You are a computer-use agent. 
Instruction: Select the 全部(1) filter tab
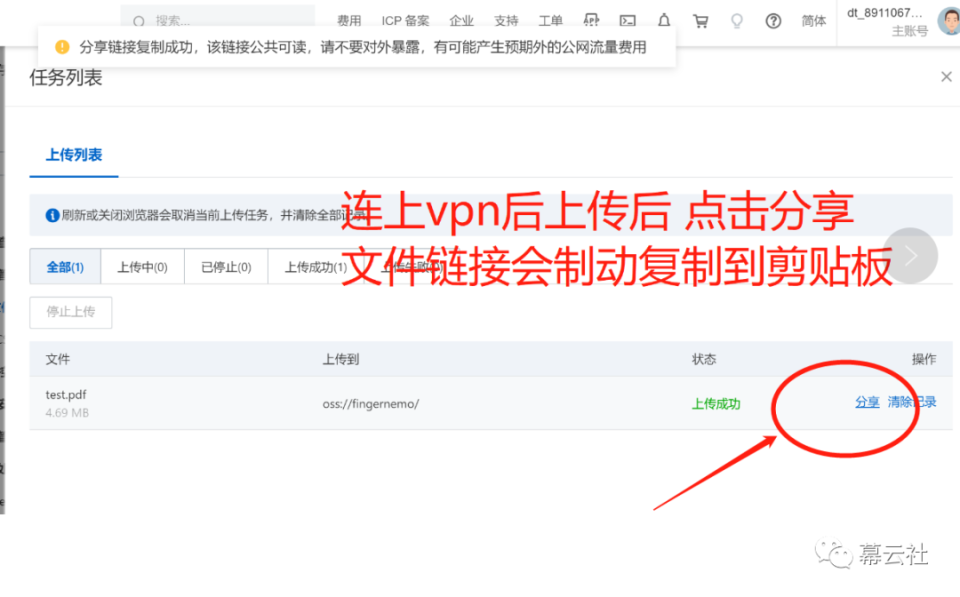(x=64, y=266)
